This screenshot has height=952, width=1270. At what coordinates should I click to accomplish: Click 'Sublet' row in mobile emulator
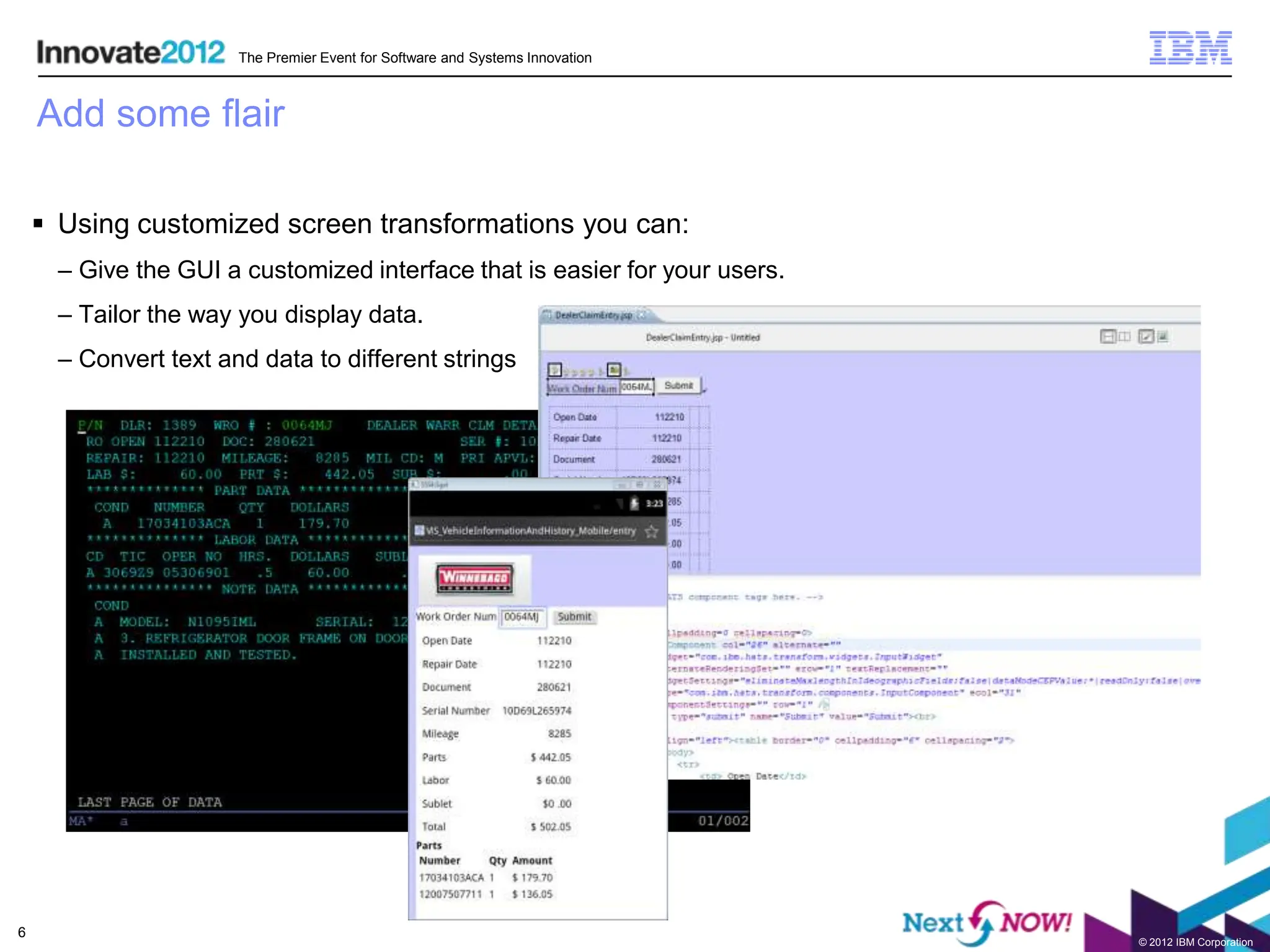(x=497, y=804)
